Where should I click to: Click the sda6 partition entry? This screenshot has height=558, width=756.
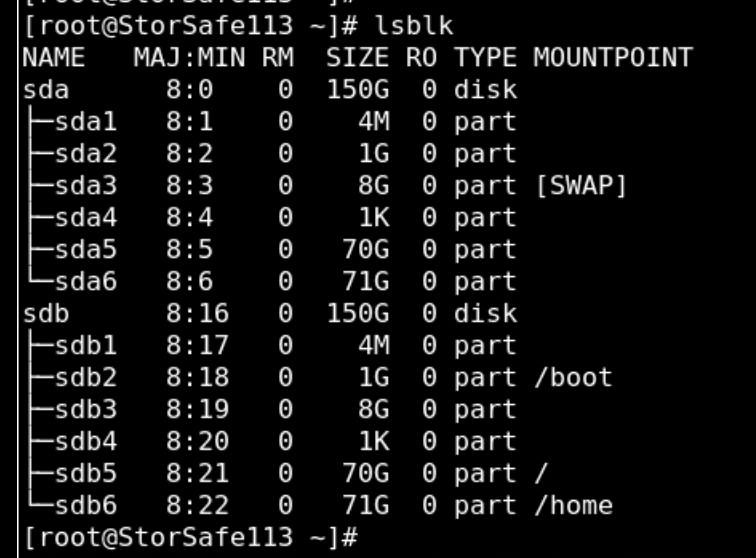[86, 281]
